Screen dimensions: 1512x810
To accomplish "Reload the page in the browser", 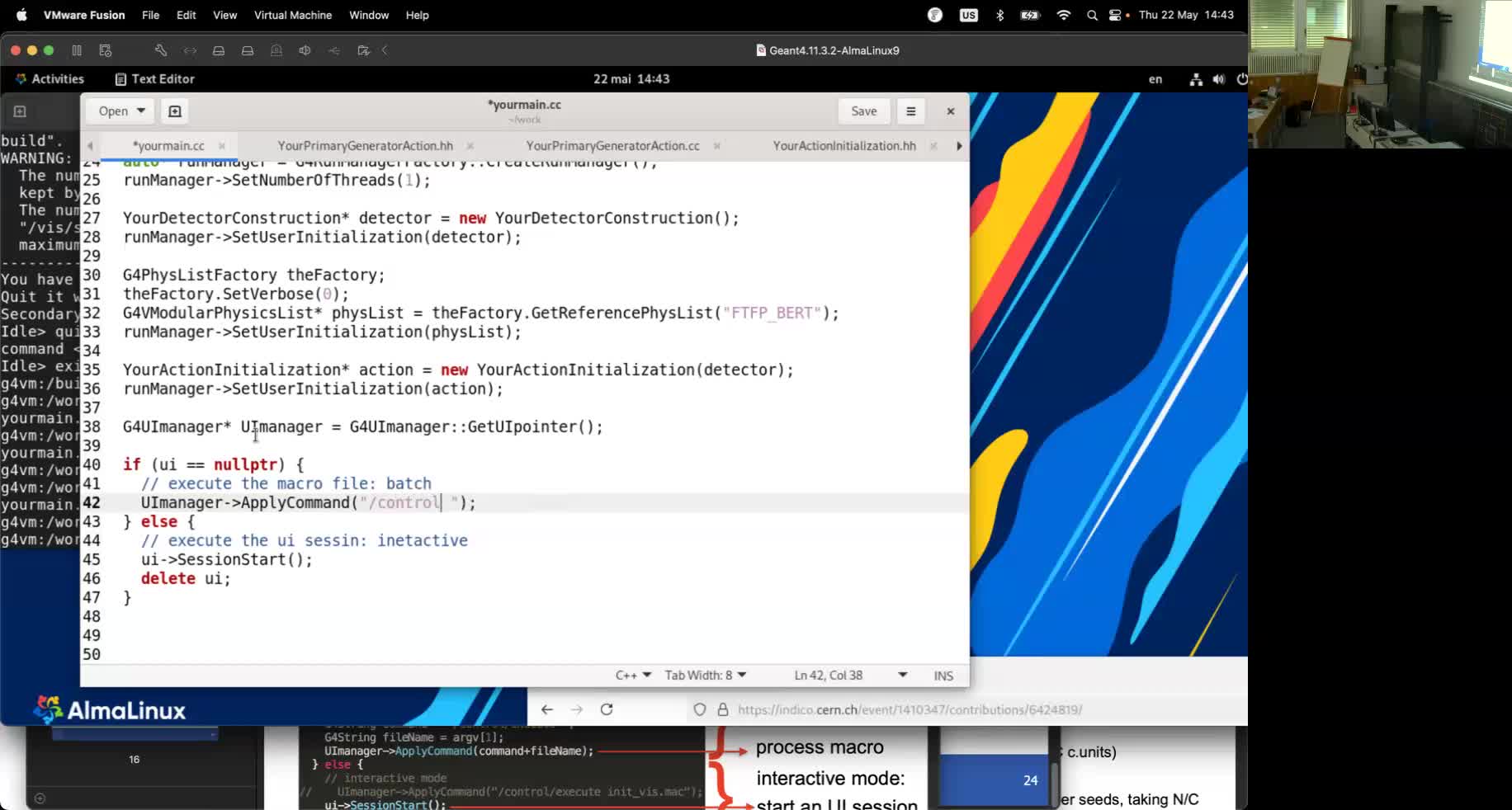I will coord(607,709).
